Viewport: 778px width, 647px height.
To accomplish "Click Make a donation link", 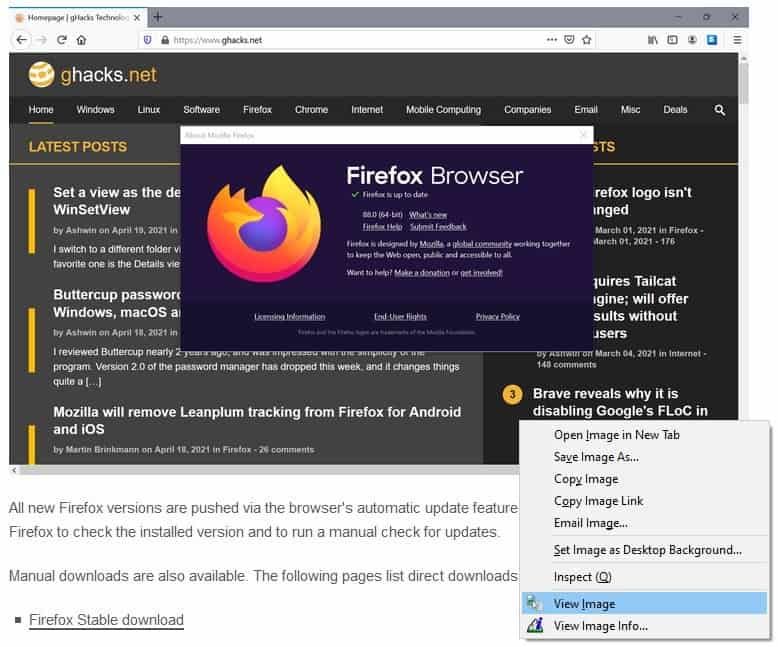I will pyautogui.click(x=422, y=273).
